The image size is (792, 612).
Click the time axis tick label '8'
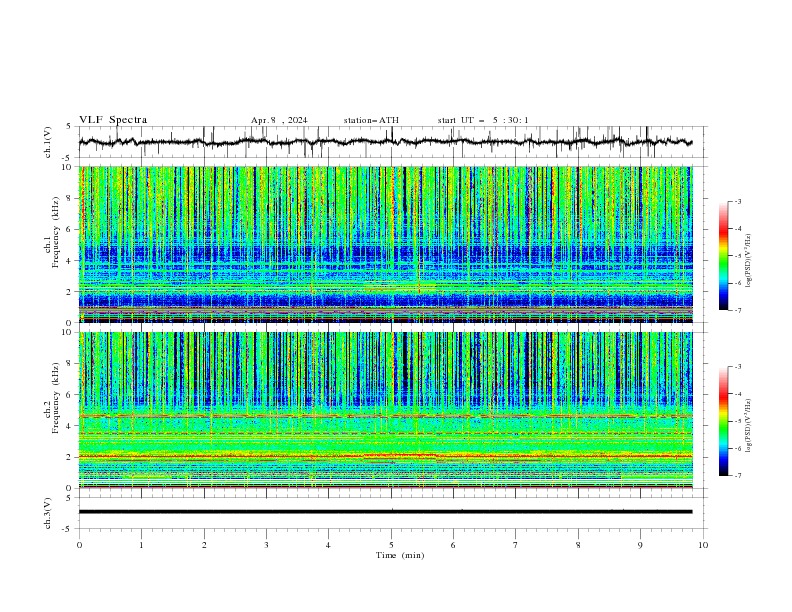click(578, 545)
